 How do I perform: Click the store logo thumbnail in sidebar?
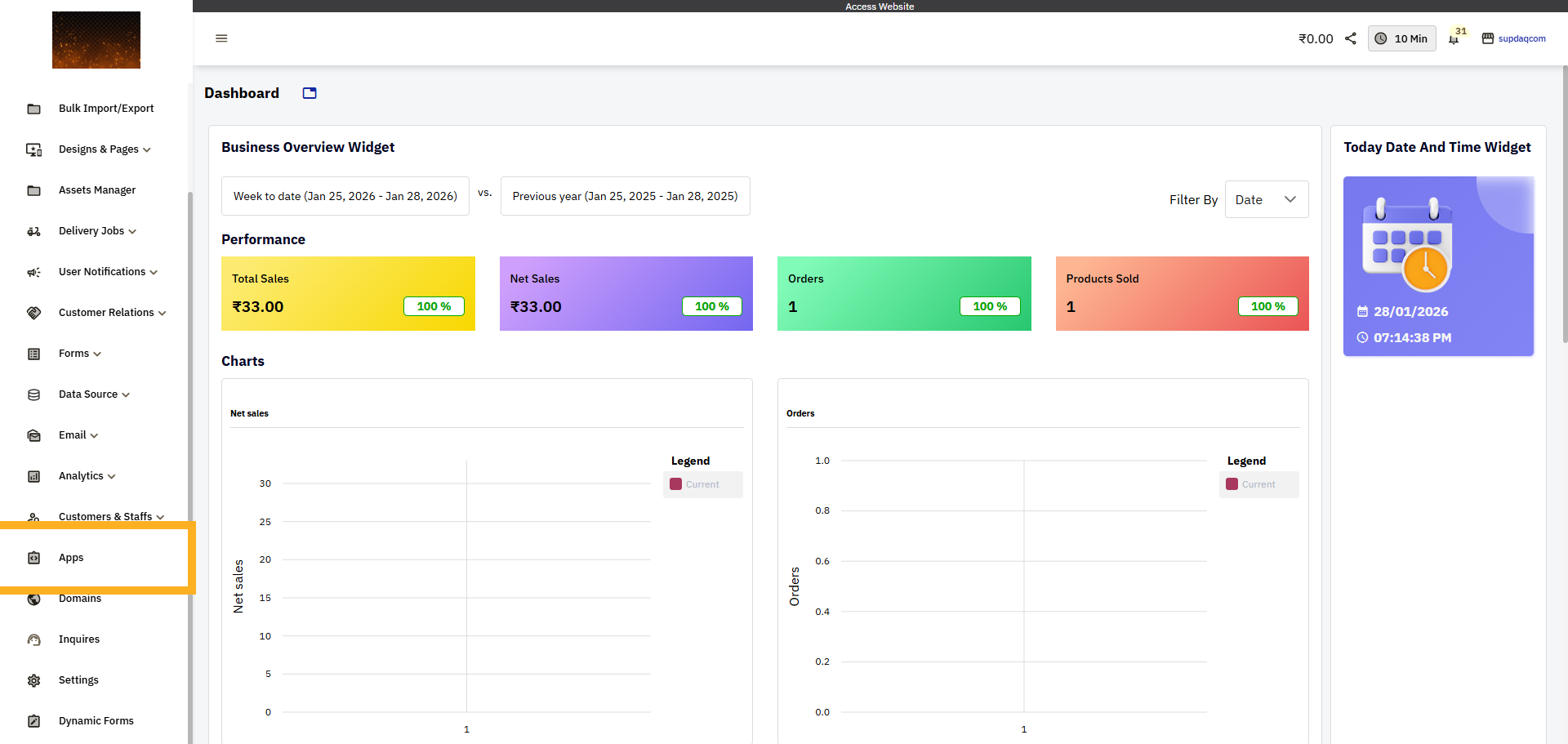pos(96,40)
